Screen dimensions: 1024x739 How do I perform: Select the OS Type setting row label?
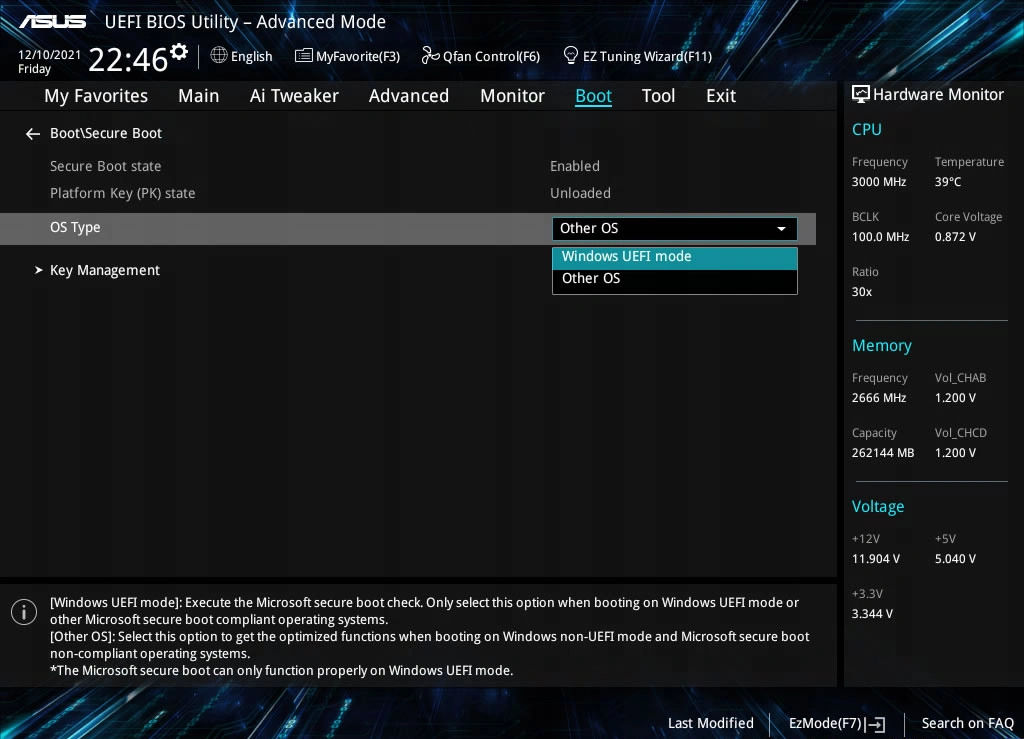point(75,228)
